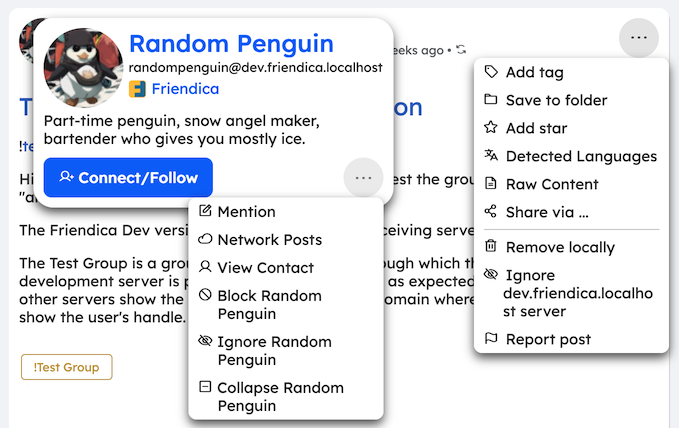Image resolution: width=679 pixels, height=428 pixels.
Task: Click the Random Penguin avatar picture
Action: 84,67
